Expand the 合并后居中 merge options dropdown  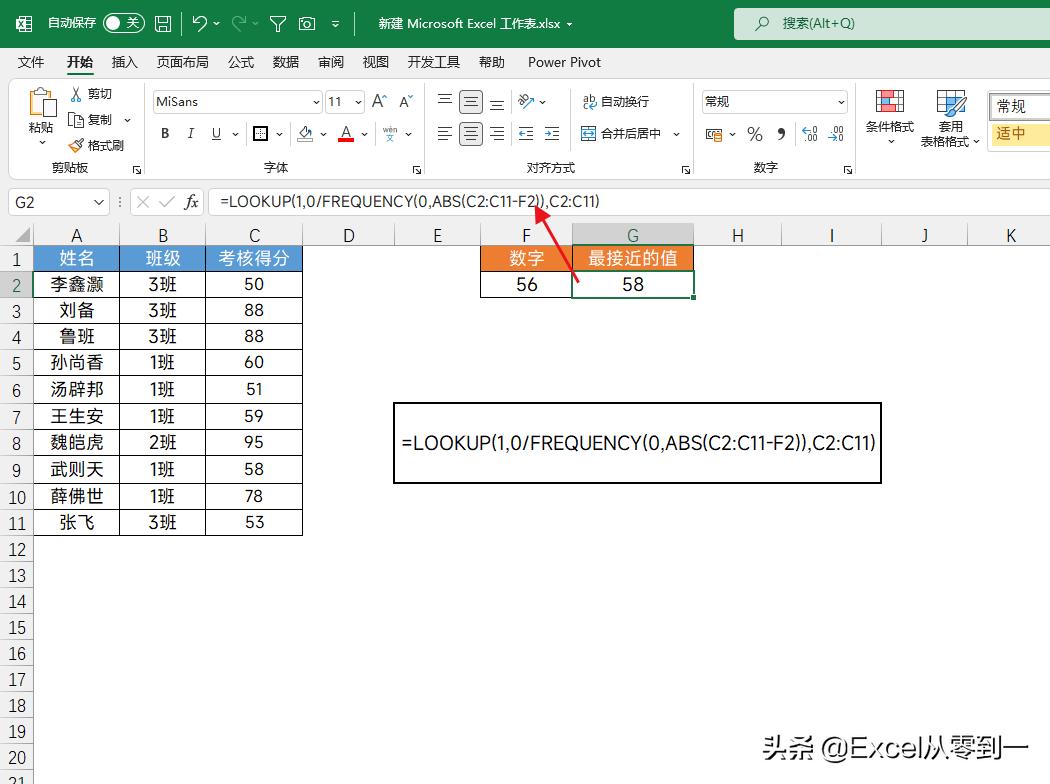click(x=677, y=133)
